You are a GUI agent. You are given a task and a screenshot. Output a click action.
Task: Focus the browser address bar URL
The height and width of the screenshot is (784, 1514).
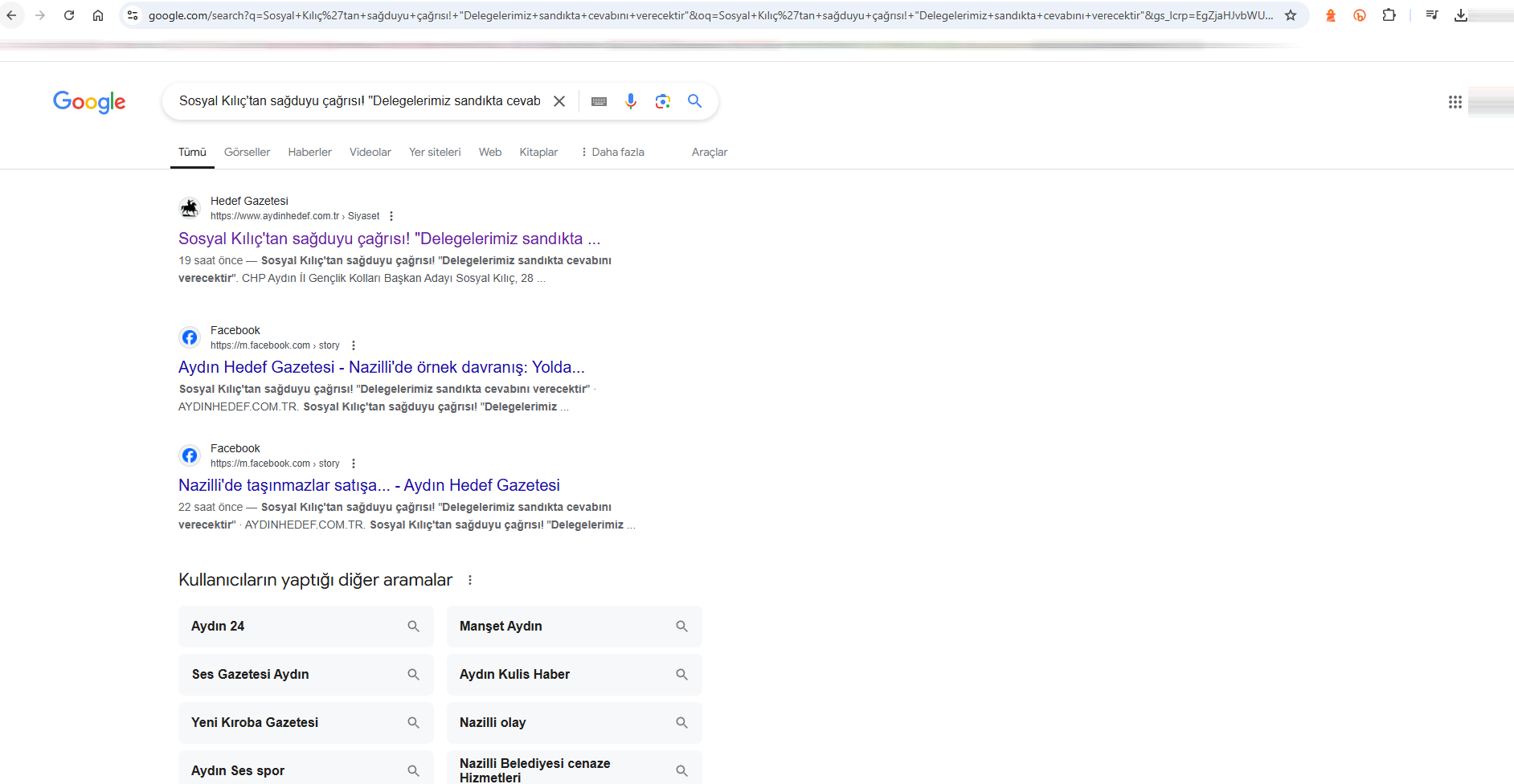pos(711,15)
